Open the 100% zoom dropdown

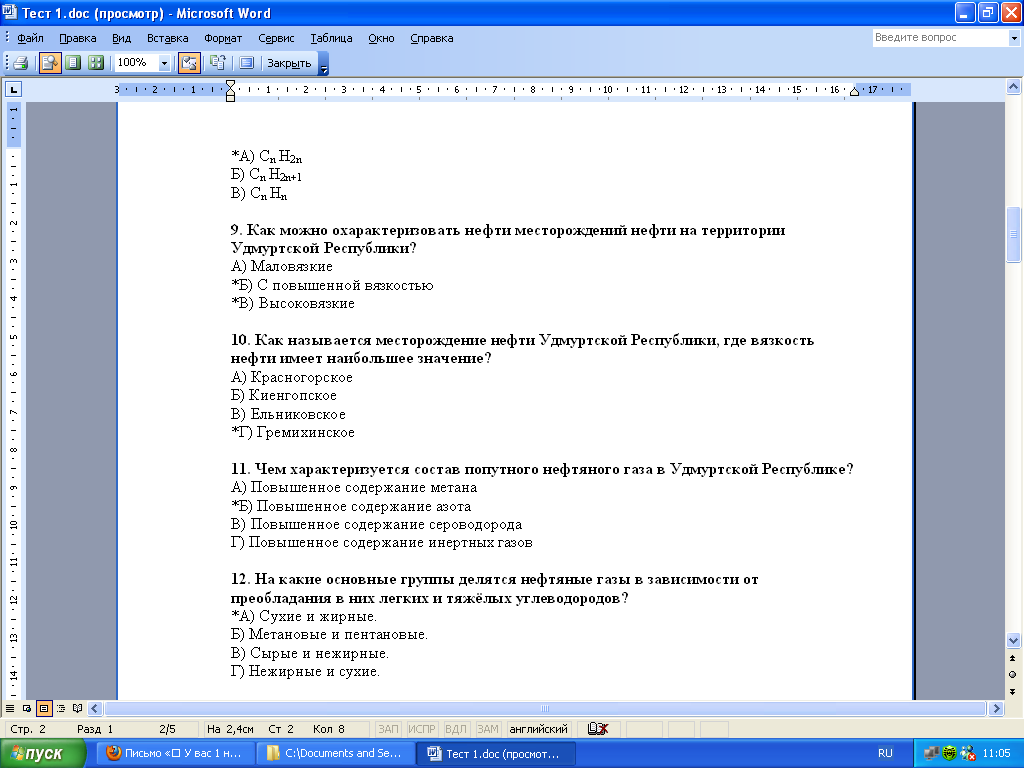click(x=164, y=63)
